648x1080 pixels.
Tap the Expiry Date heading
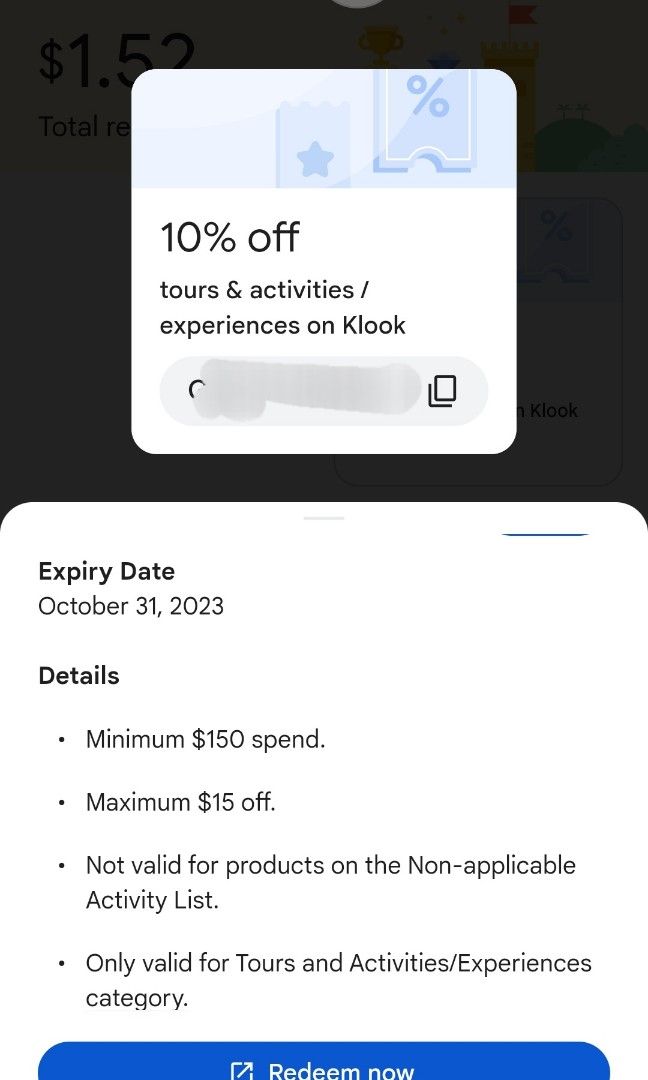[x=106, y=571]
